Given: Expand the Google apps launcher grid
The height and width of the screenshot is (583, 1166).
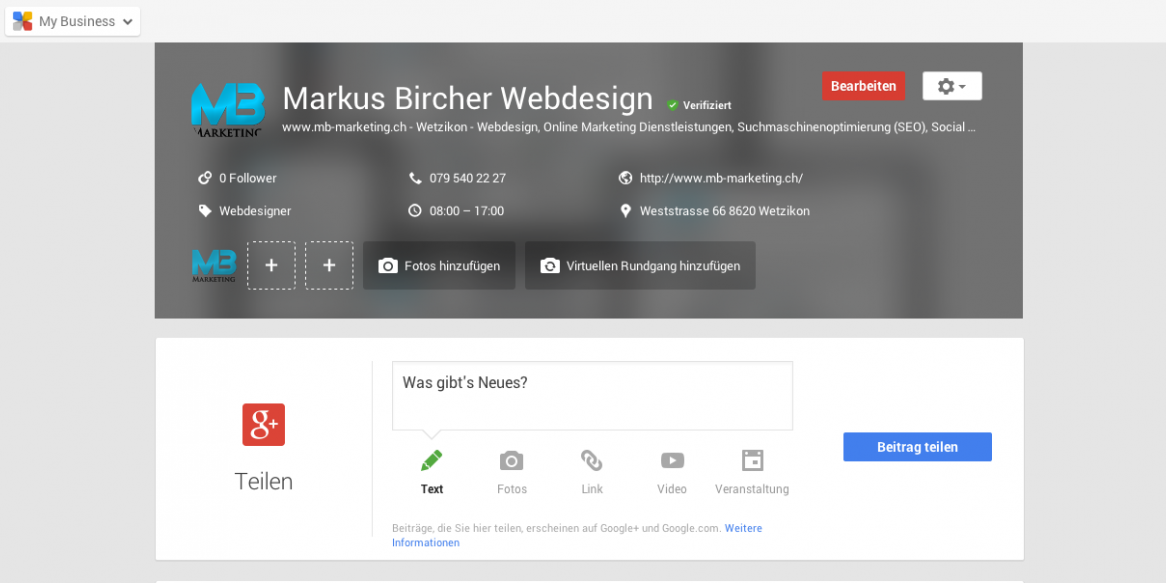Looking at the screenshot, I should 22,20.
